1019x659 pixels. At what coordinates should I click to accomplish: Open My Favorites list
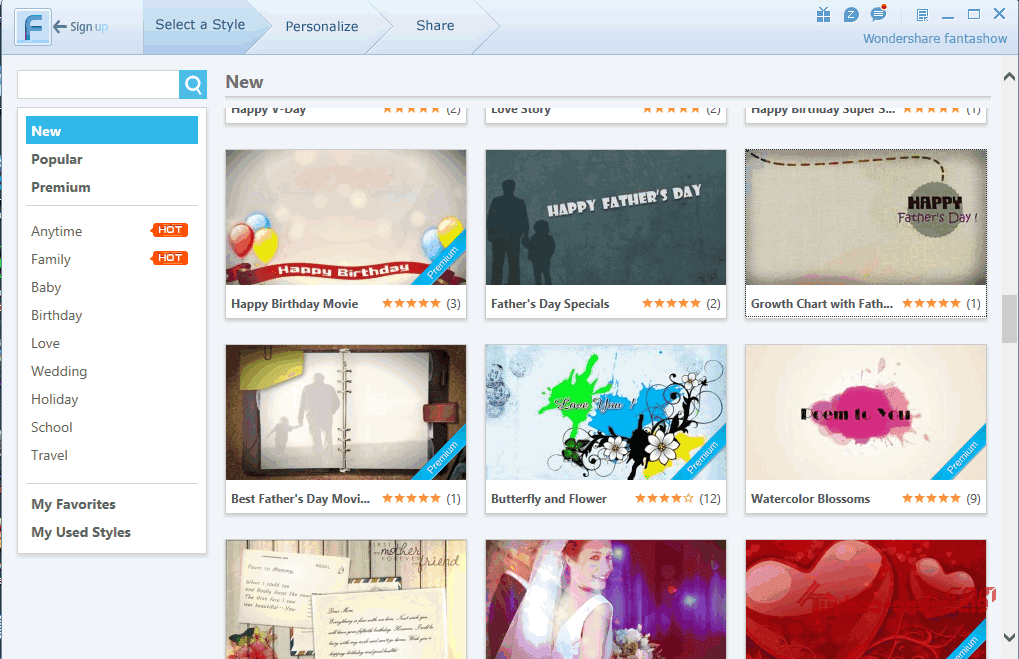tap(73, 504)
